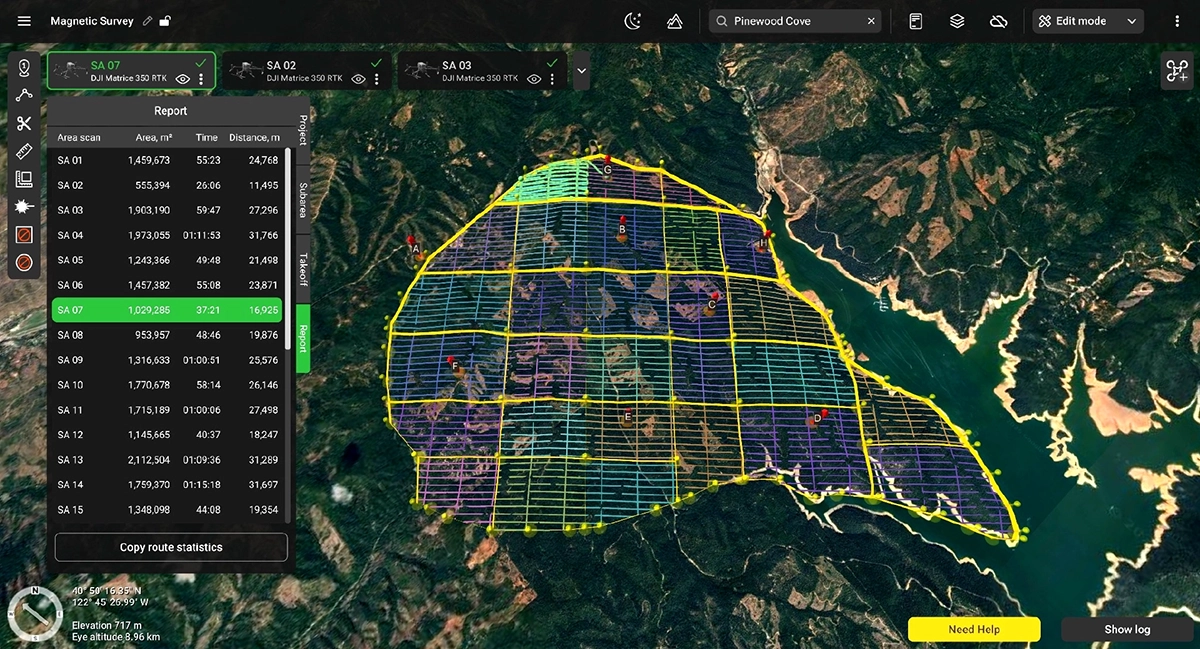The width and height of the screenshot is (1200, 649).
Task: Activate the scissors cut tool
Action: coord(23,123)
